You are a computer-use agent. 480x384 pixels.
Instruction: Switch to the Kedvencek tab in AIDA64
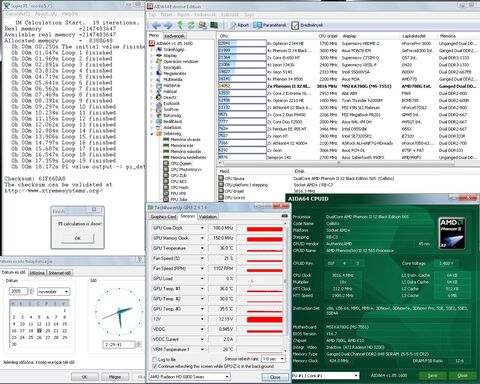tap(174, 36)
